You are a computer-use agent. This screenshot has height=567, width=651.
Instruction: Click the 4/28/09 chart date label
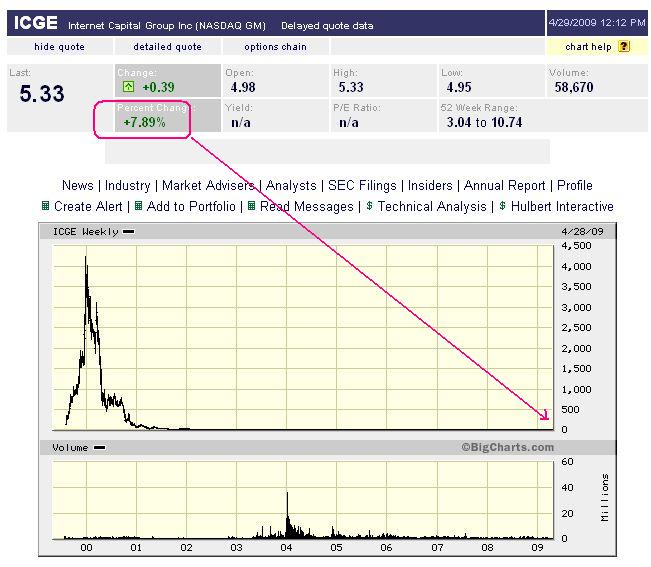click(582, 232)
